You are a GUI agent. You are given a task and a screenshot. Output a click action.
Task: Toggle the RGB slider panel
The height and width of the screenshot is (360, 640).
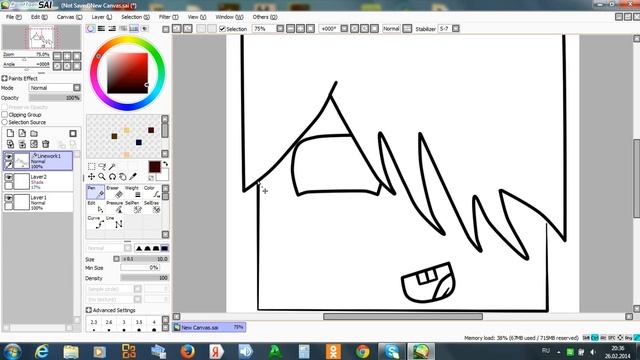[x=101, y=29]
